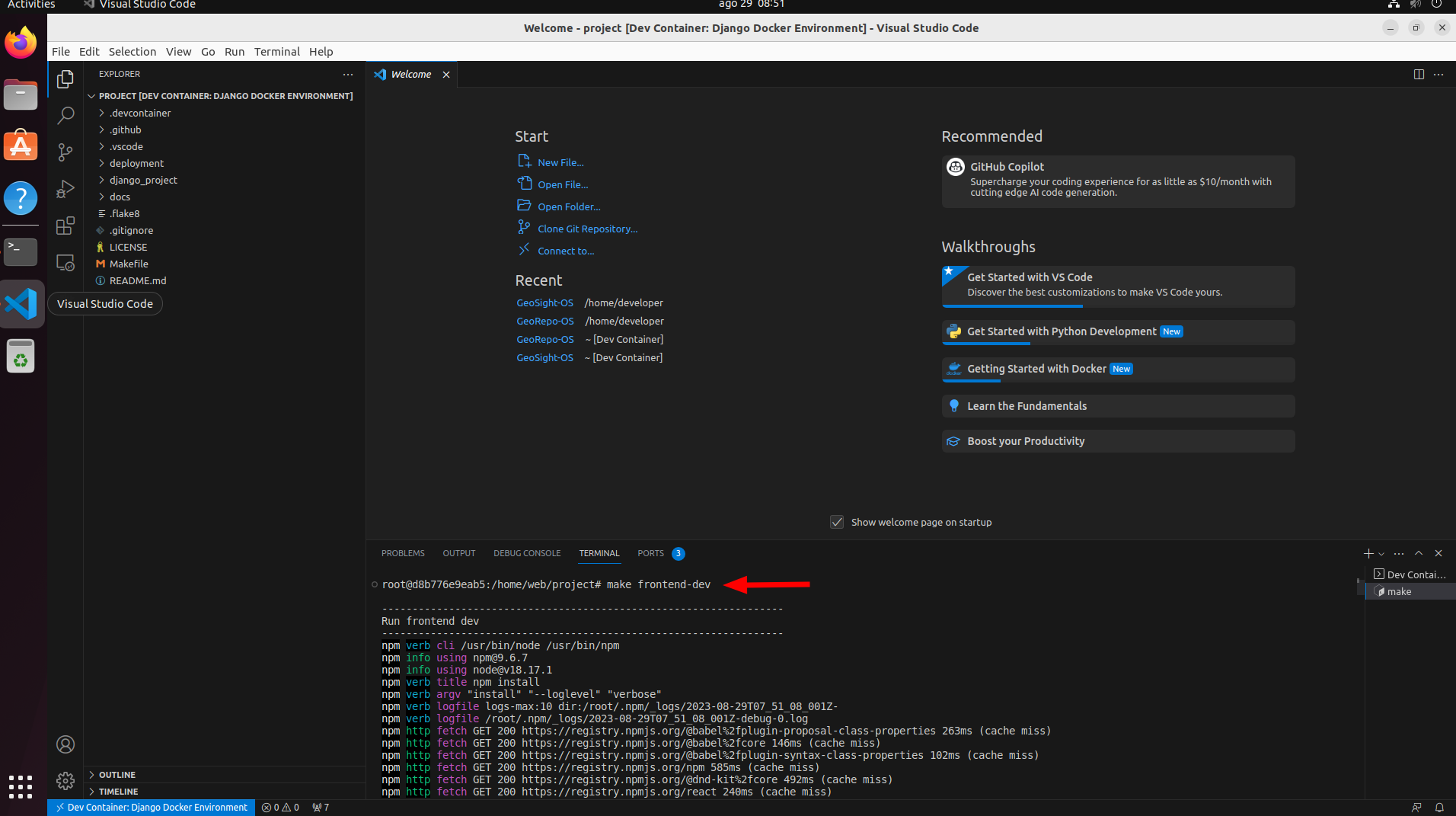Select the Dev Contai... terminal instance
Image resolution: width=1456 pixels, height=816 pixels.
1410,575
